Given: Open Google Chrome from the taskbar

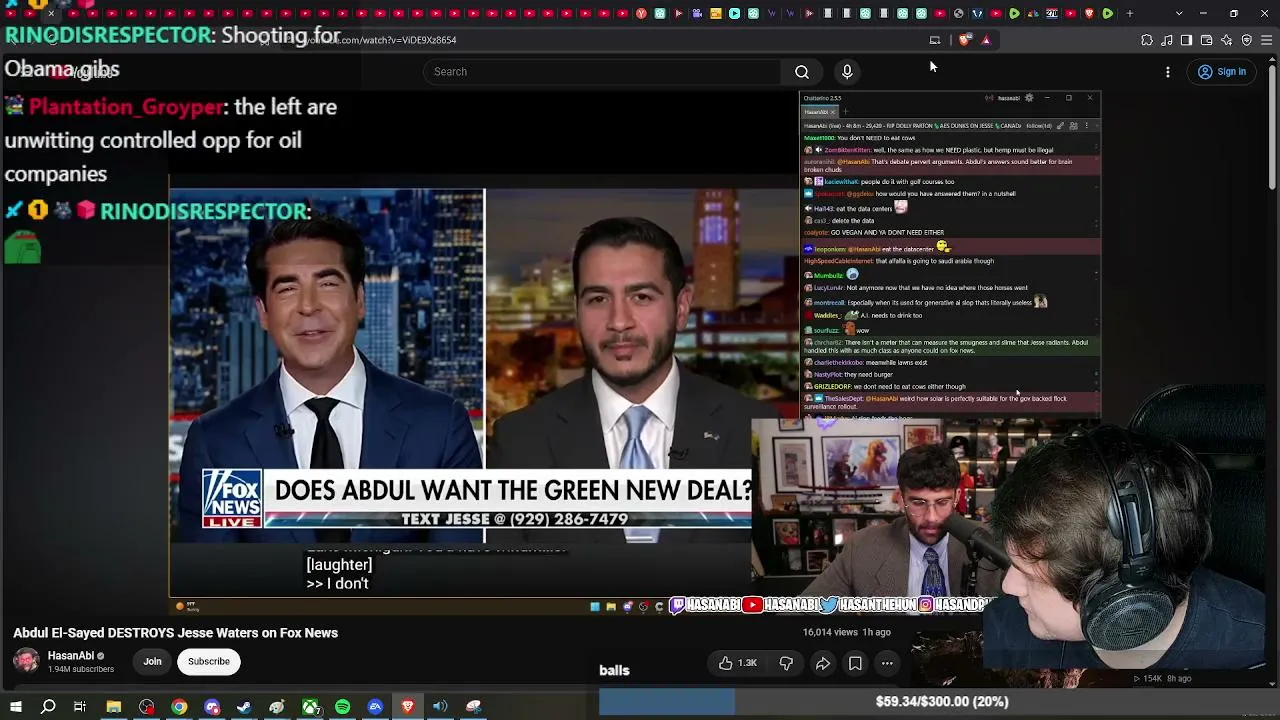Looking at the screenshot, I should pos(179,707).
